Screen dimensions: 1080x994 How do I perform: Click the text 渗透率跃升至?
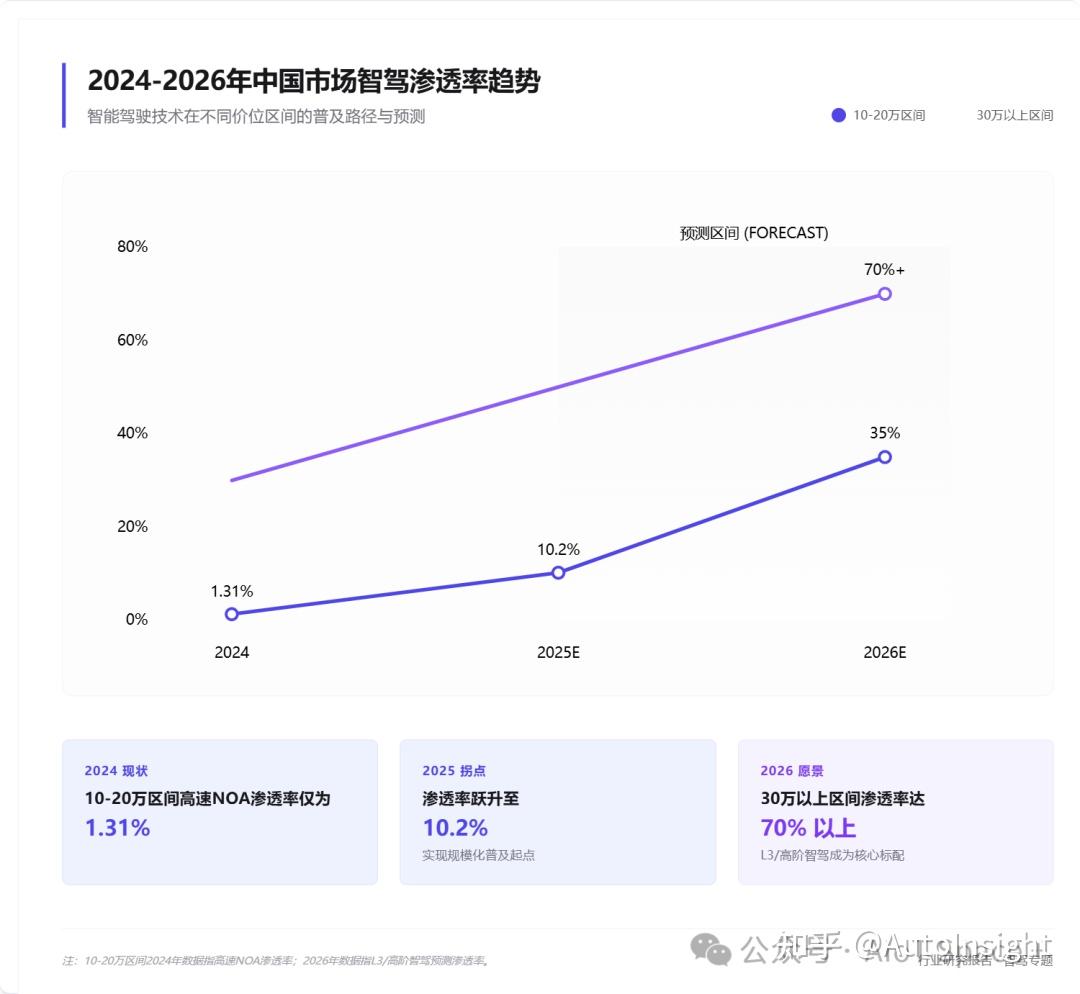point(470,798)
